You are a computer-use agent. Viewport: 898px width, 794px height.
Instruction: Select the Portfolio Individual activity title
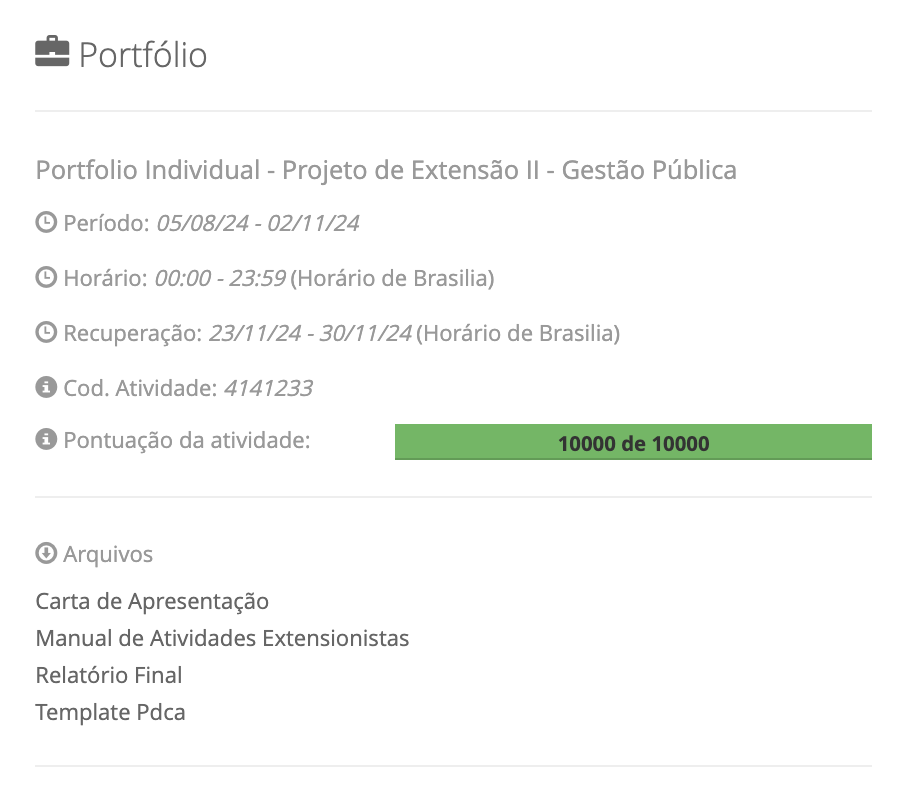click(x=386, y=170)
